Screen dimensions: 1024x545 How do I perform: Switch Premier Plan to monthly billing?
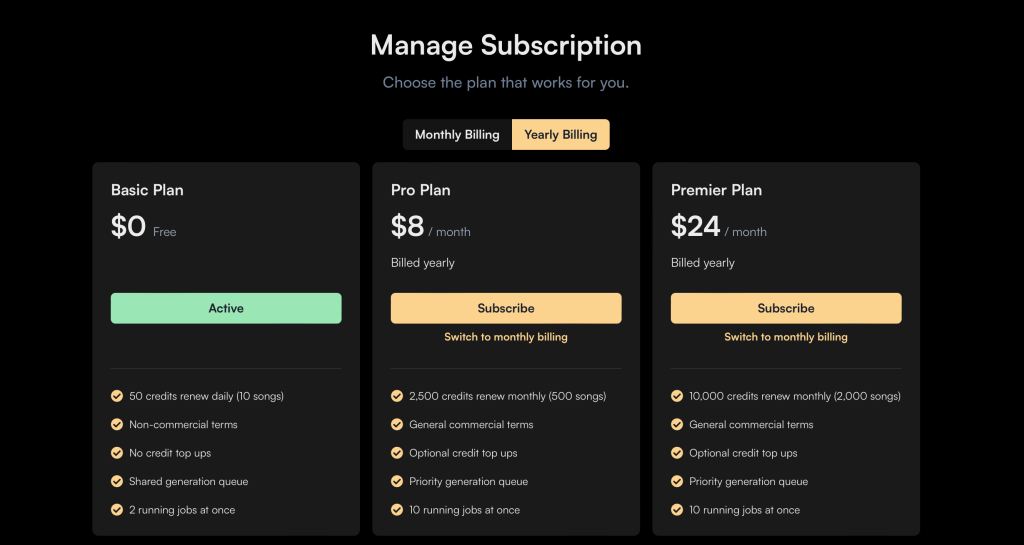786,337
